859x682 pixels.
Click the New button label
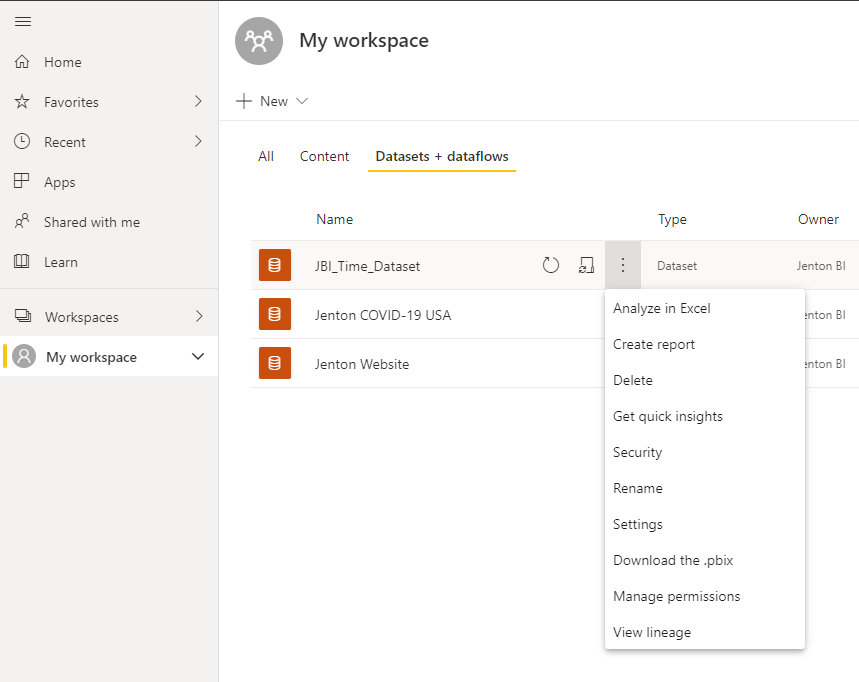pos(274,101)
